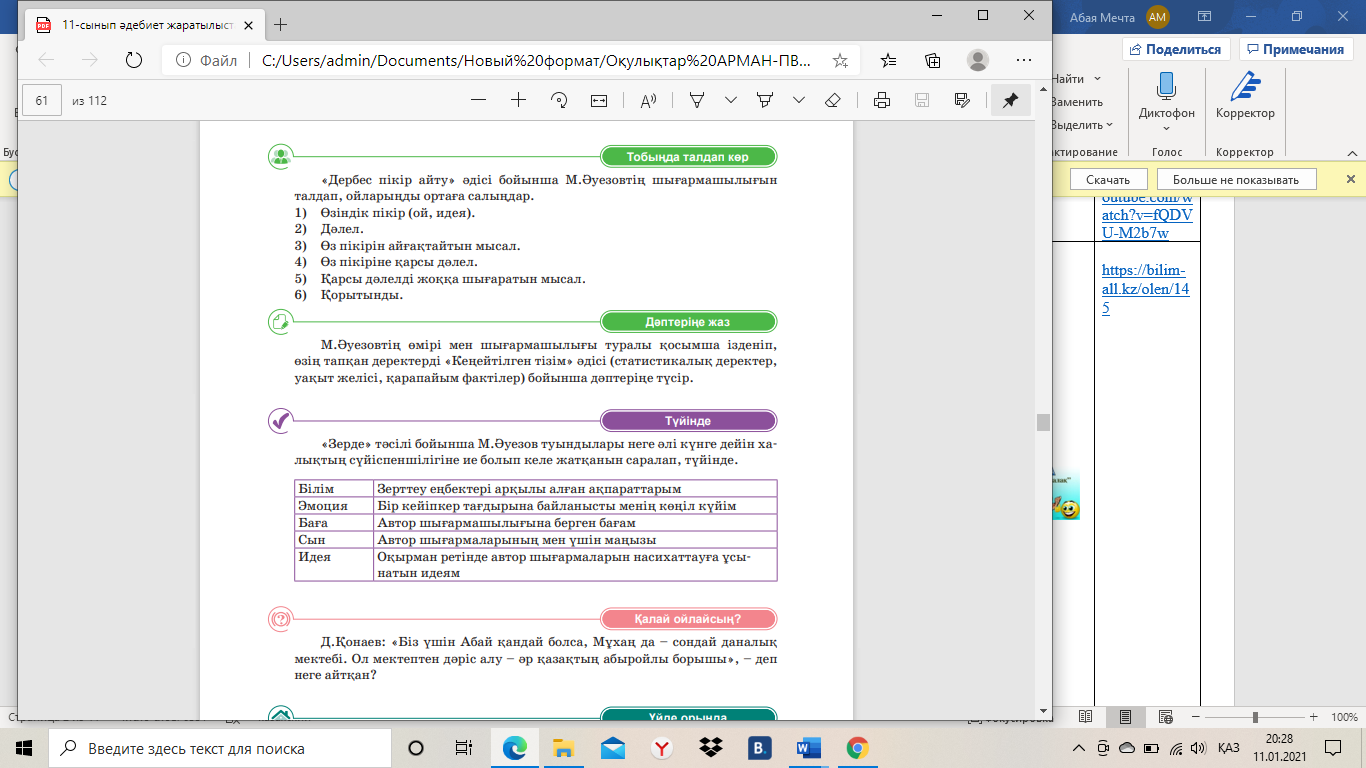The width and height of the screenshot is (1366, 768).
Task: Switch Word to read mode view
Action: (1086, 717)
